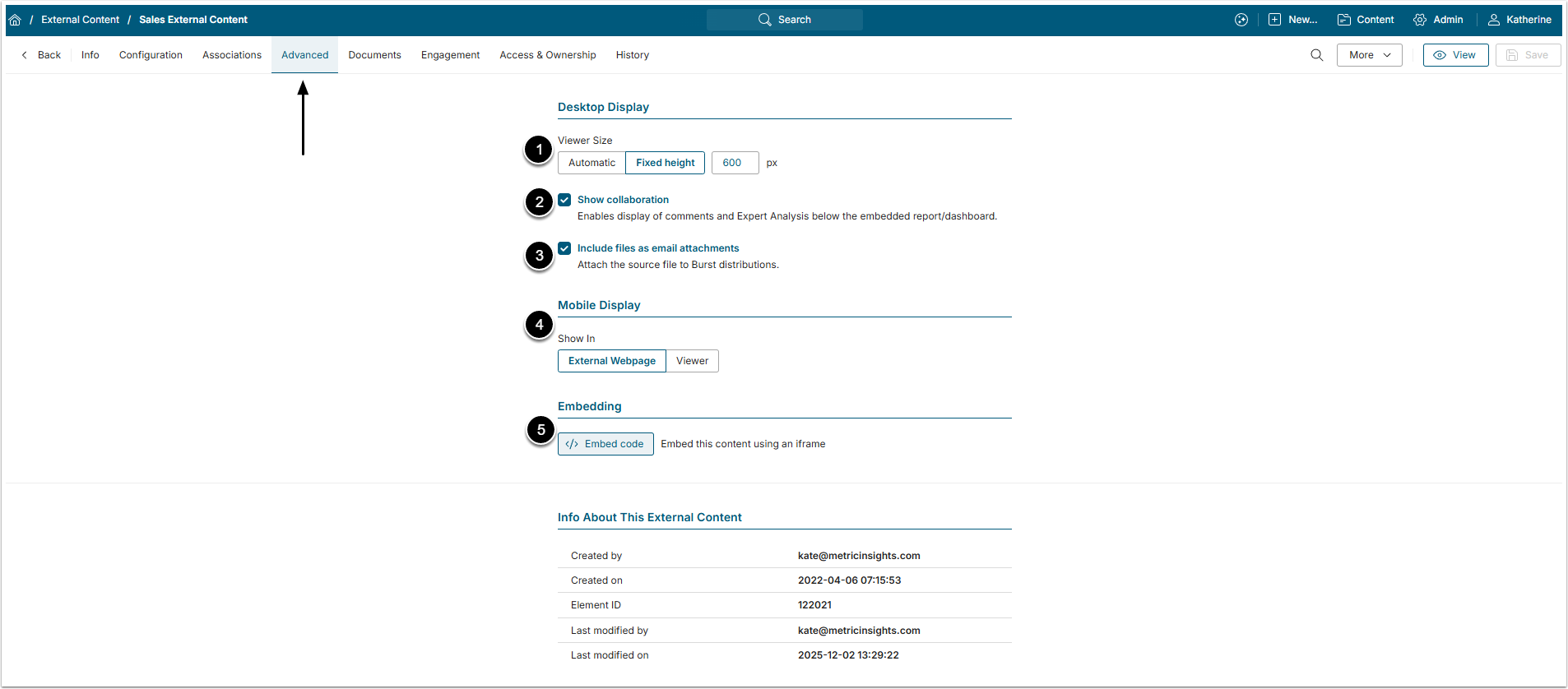Screen dimensions: 1568x689
Task: Choose Viewer for mobile display
Action: point(692,361)
